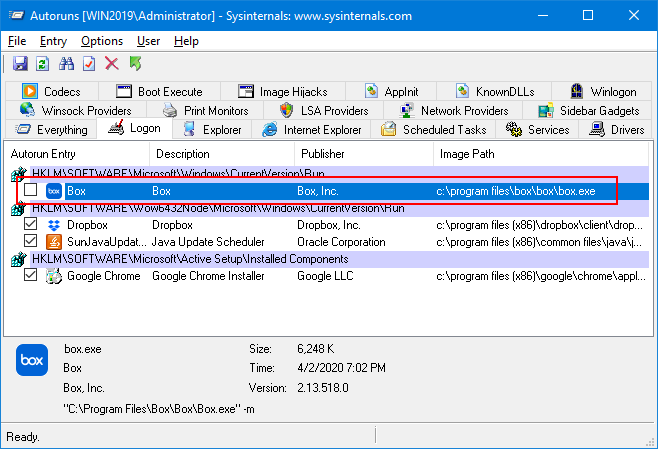Select the Wow6432Node Run registry key row
The height and width of the screenshot is (449, 658).
point(330,209)
